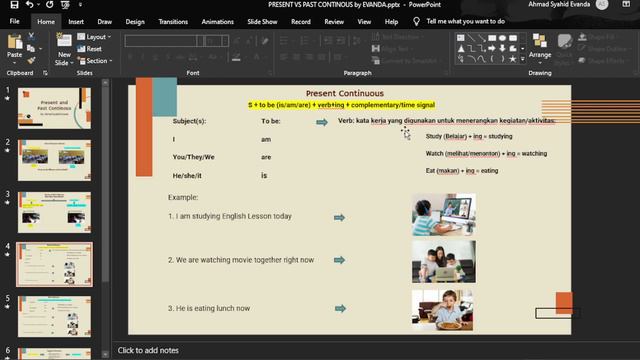Click the Format Painter brush icon
640x360 pixels.
coord(31,61)
